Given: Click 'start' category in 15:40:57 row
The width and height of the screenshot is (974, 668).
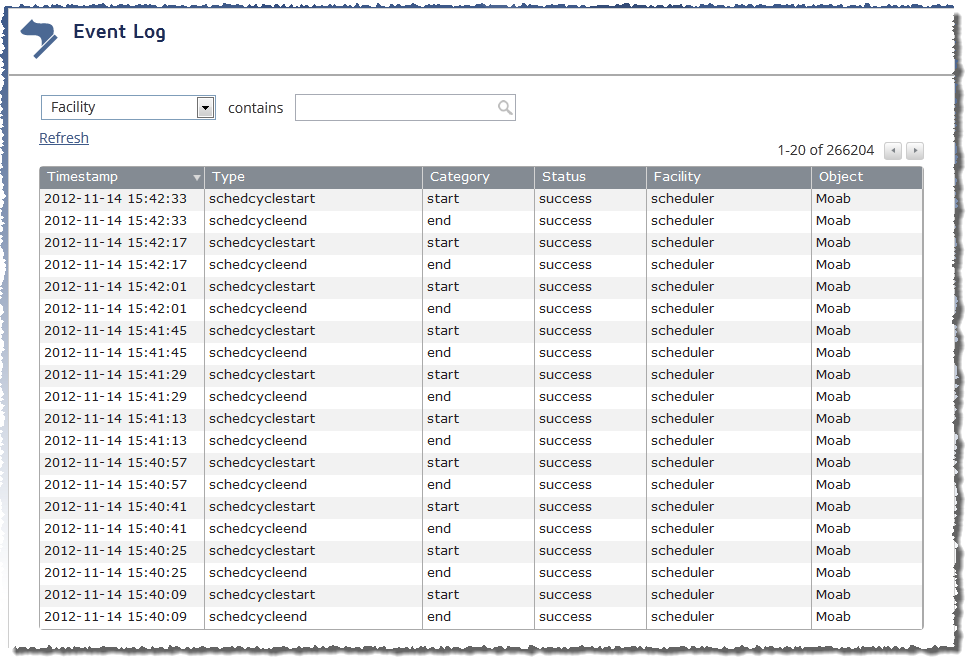Looking at the screenshot, I should click(x=443, y=463).
